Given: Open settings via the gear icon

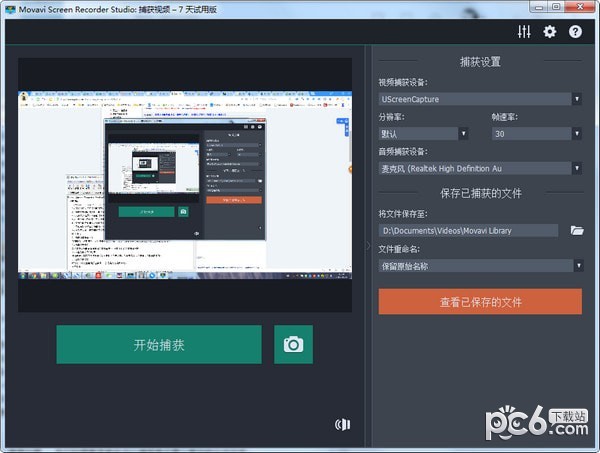Looking at the screenshot, I should click(549, 32).
